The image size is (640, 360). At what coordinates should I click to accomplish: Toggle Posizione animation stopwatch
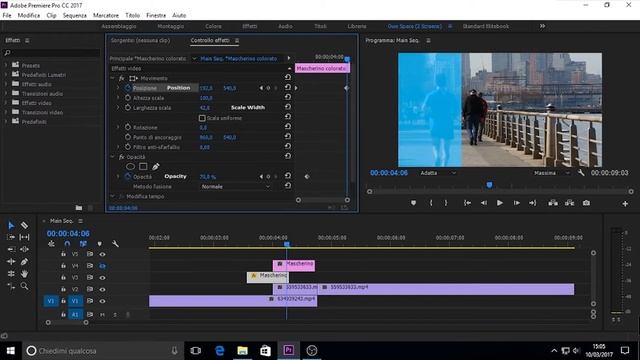(128, 88)
